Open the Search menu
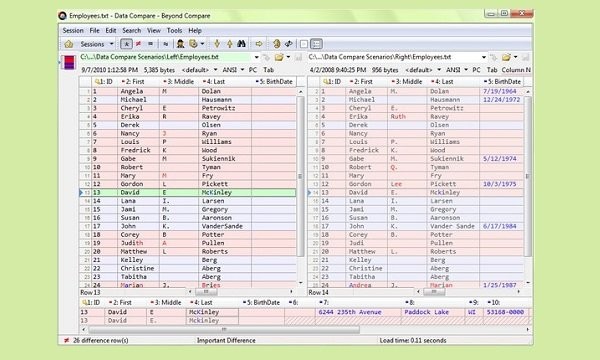Image resolution: width=600 pixels, height=360 pixels. (x=132, y=31)
